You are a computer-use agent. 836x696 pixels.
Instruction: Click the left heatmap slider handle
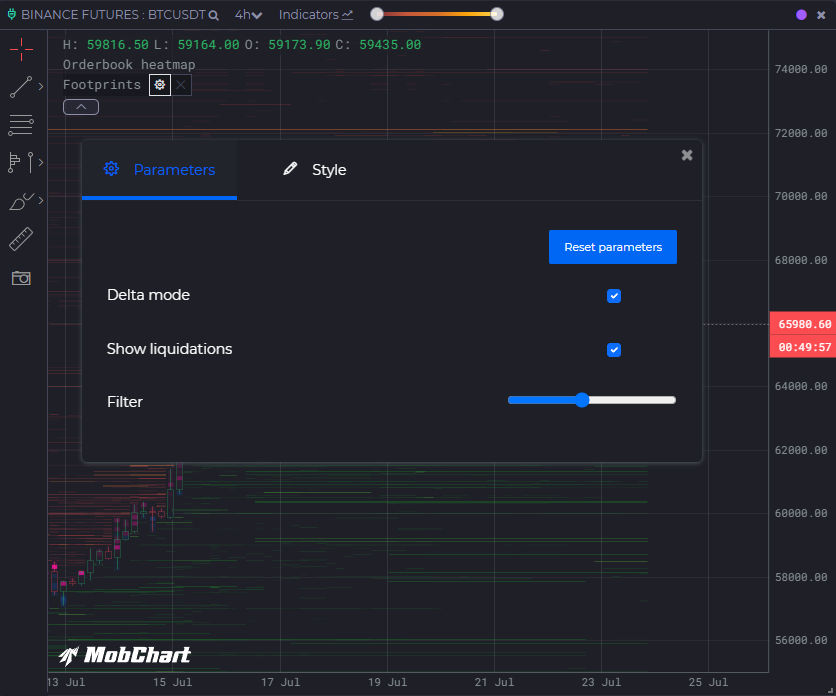377,14
